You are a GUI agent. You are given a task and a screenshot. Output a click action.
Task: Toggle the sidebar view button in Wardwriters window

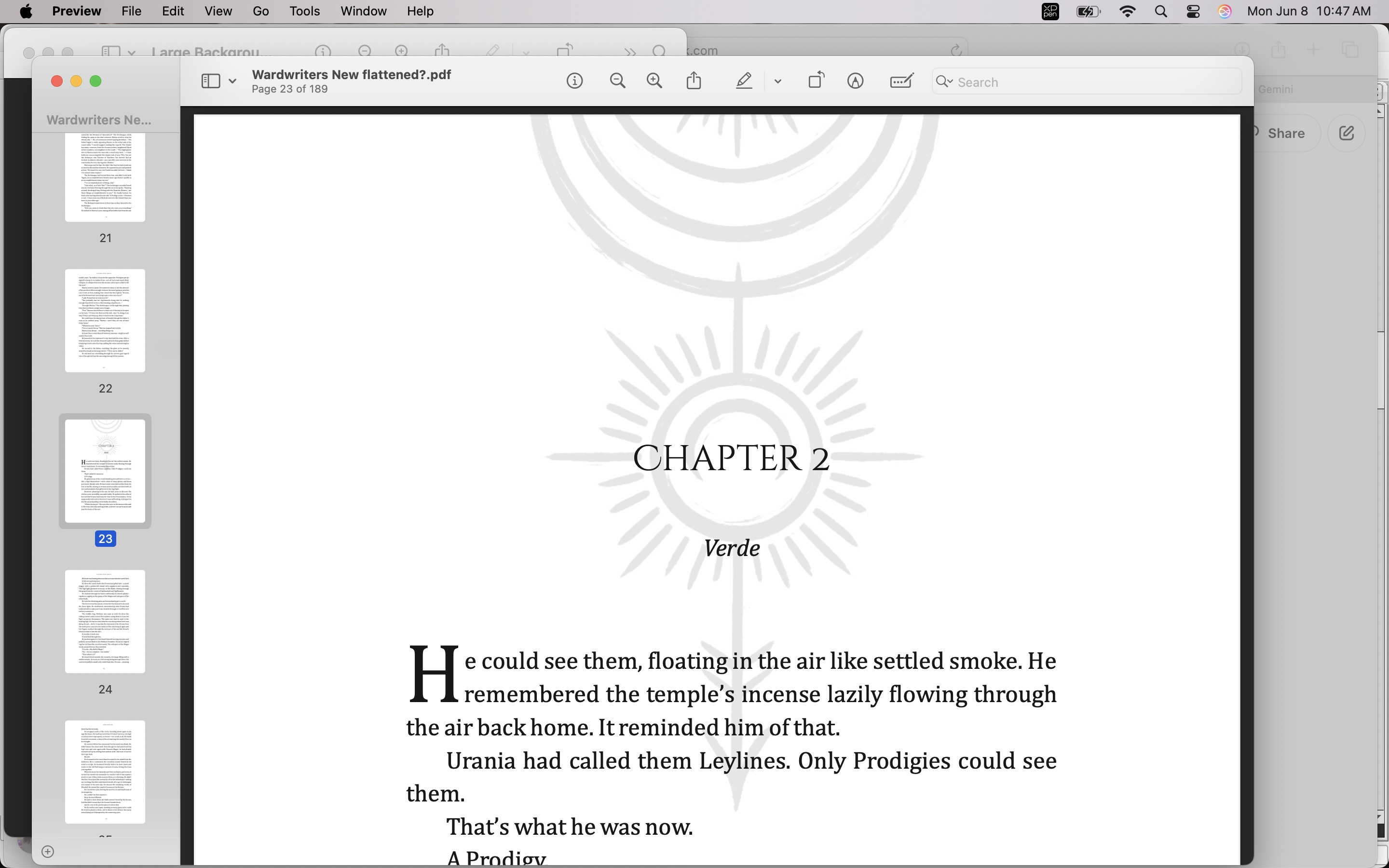tap(211, 81)
